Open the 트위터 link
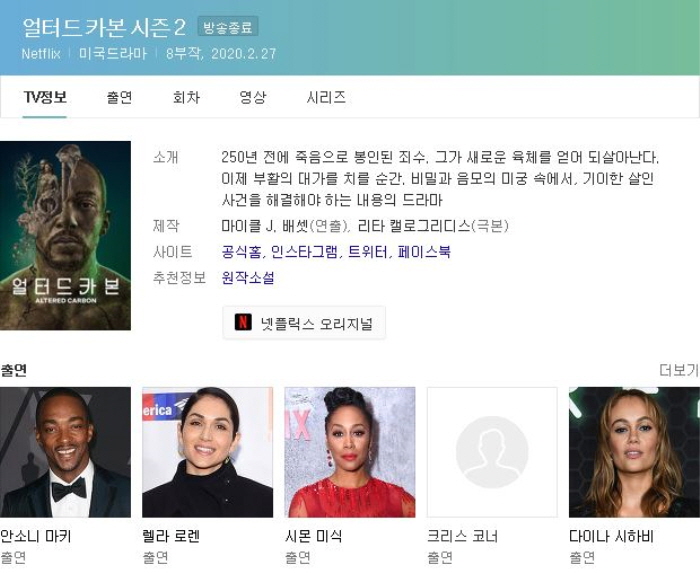Screen dimensions: 700x573 [x=368, y=252]
